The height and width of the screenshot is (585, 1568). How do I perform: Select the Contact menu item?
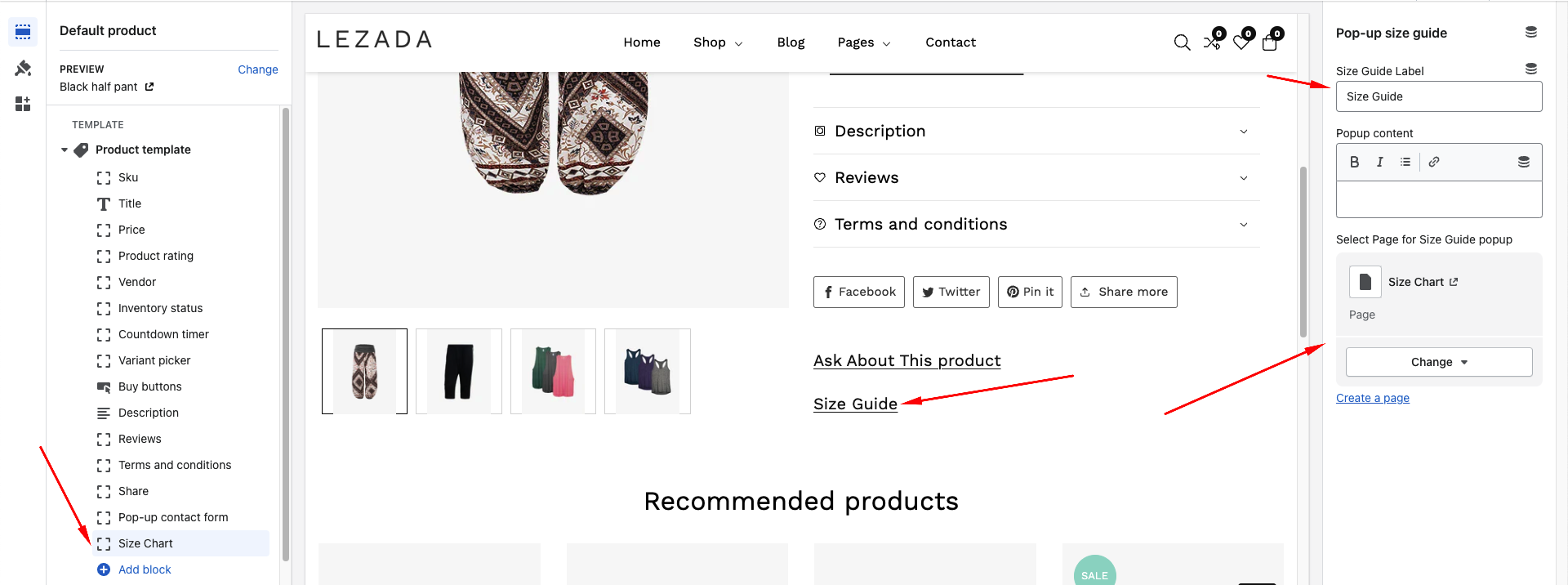[x=950, y=42]
